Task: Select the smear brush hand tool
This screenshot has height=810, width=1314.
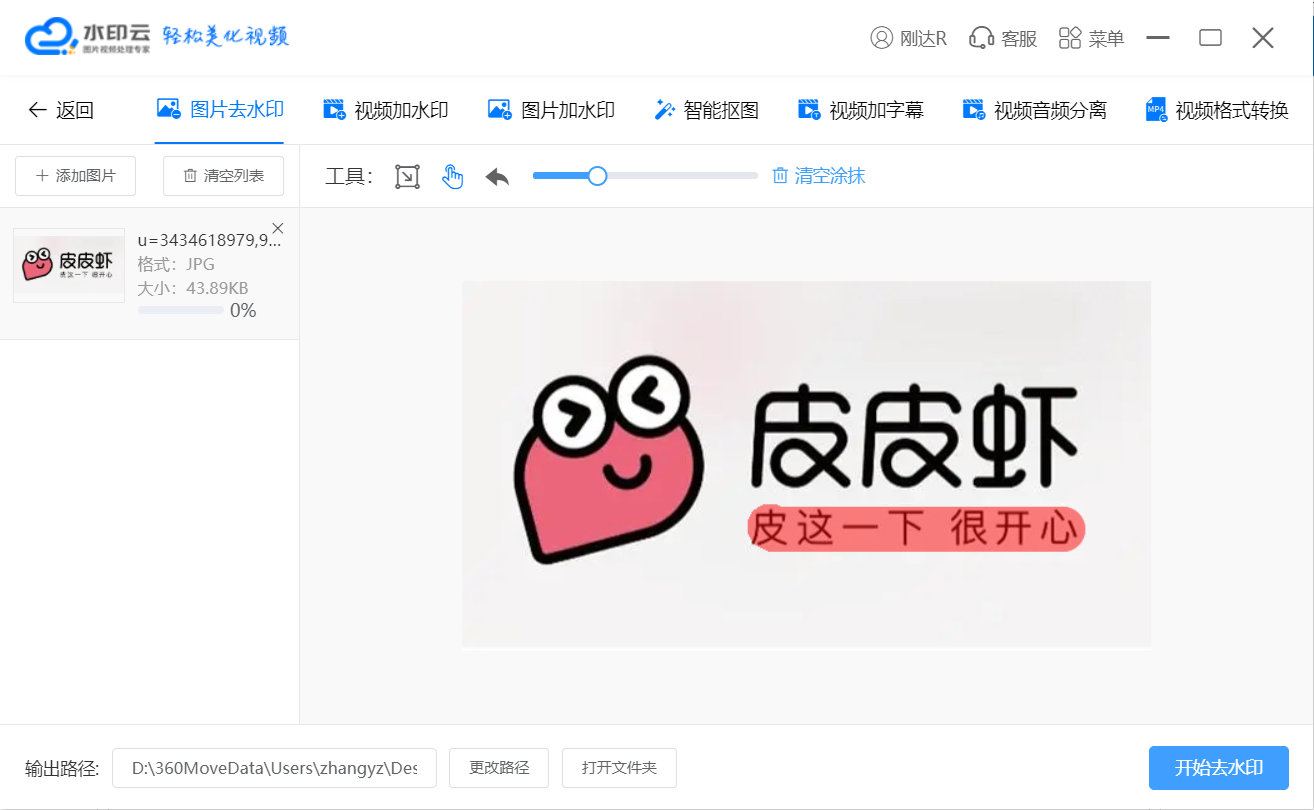Action: (x=453, y=177)
